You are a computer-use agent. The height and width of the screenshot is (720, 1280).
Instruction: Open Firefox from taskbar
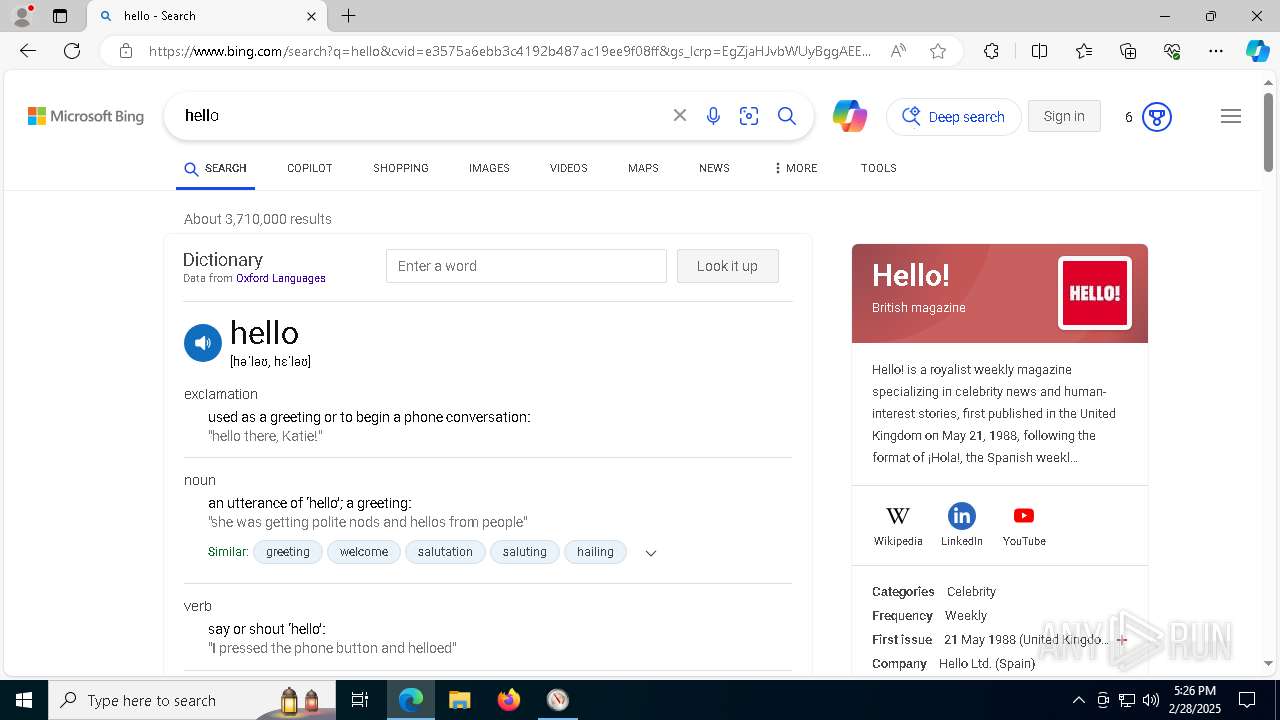(x=509, y=700)
